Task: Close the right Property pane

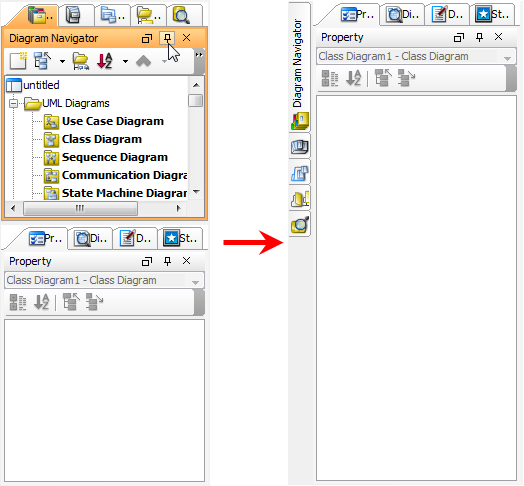Action: [498, 37]
